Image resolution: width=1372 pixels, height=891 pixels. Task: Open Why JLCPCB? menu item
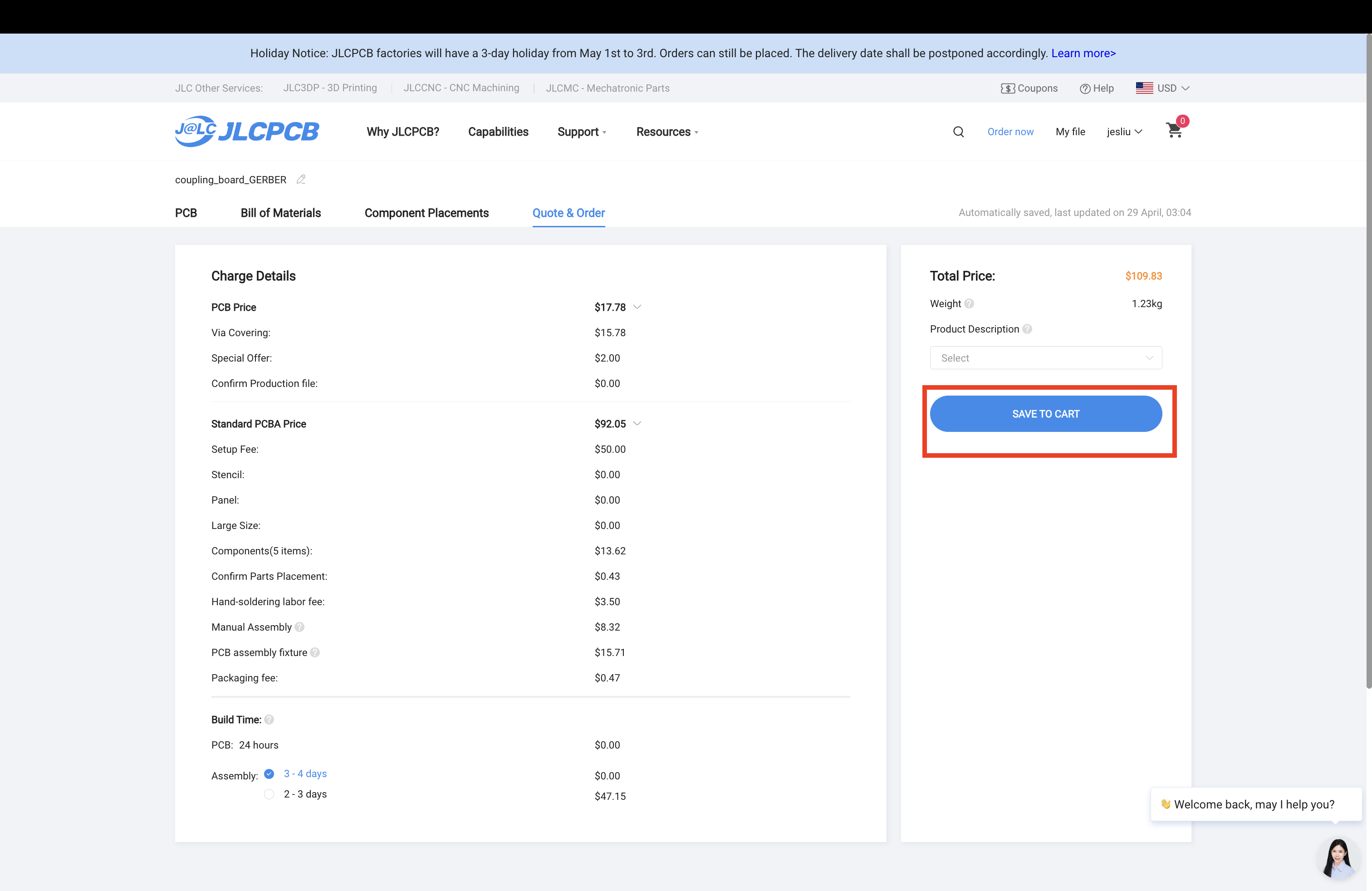point(403,132)
